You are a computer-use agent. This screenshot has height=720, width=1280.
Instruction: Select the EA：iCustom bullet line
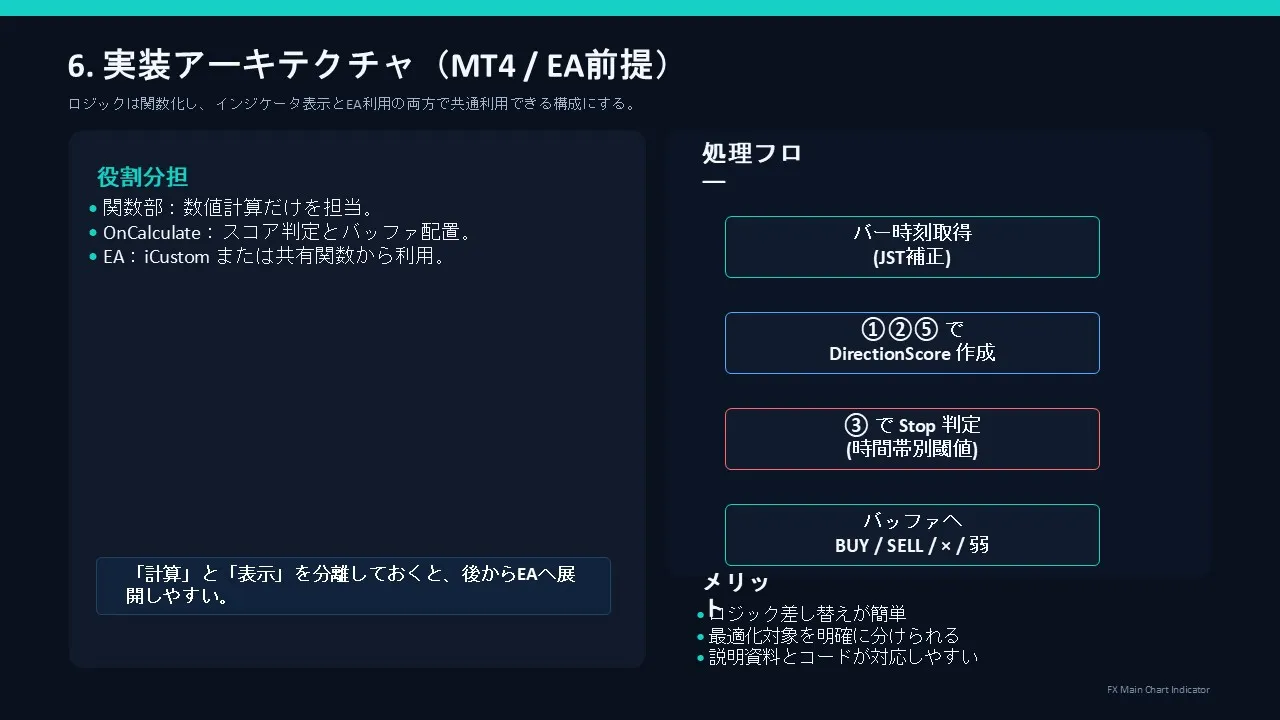pos(273,257)
